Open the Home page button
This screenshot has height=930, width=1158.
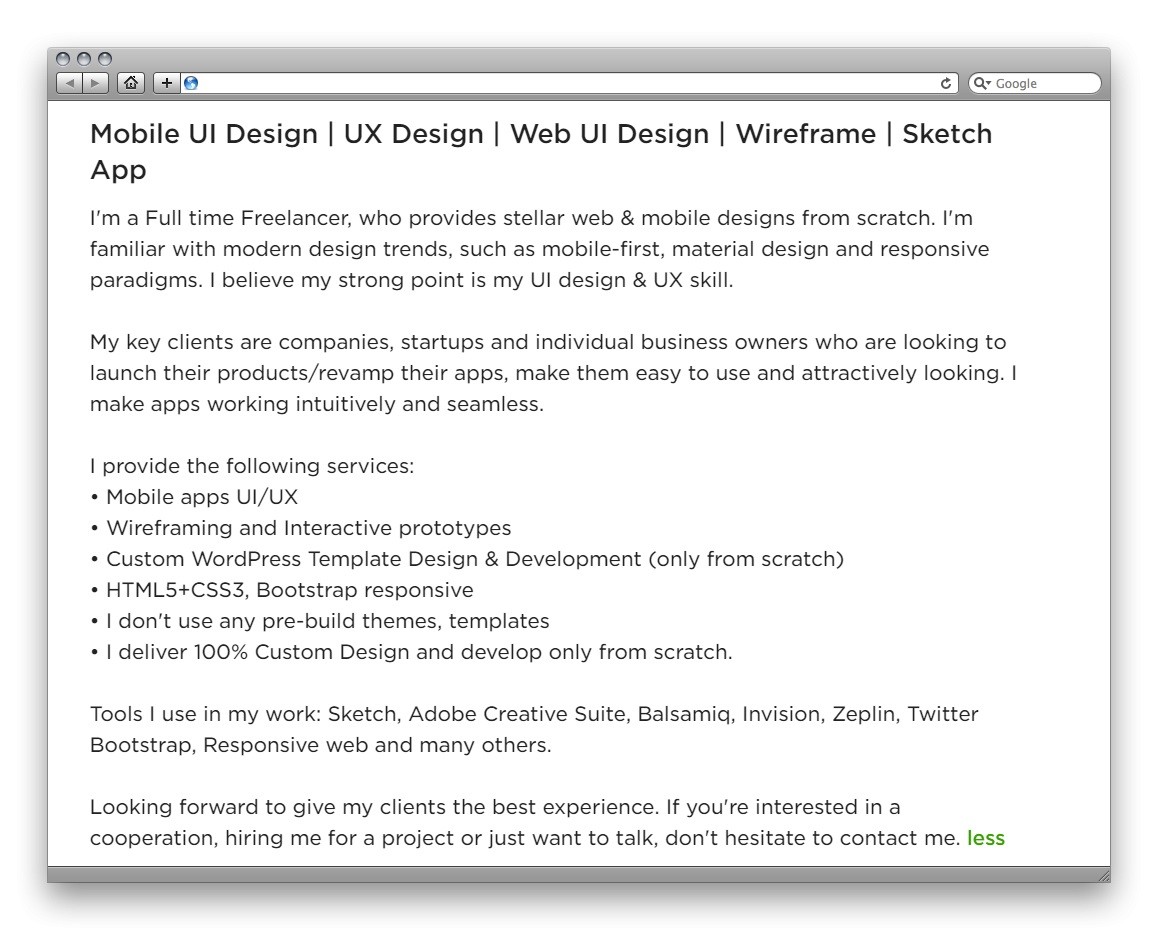tap(131, 84)
